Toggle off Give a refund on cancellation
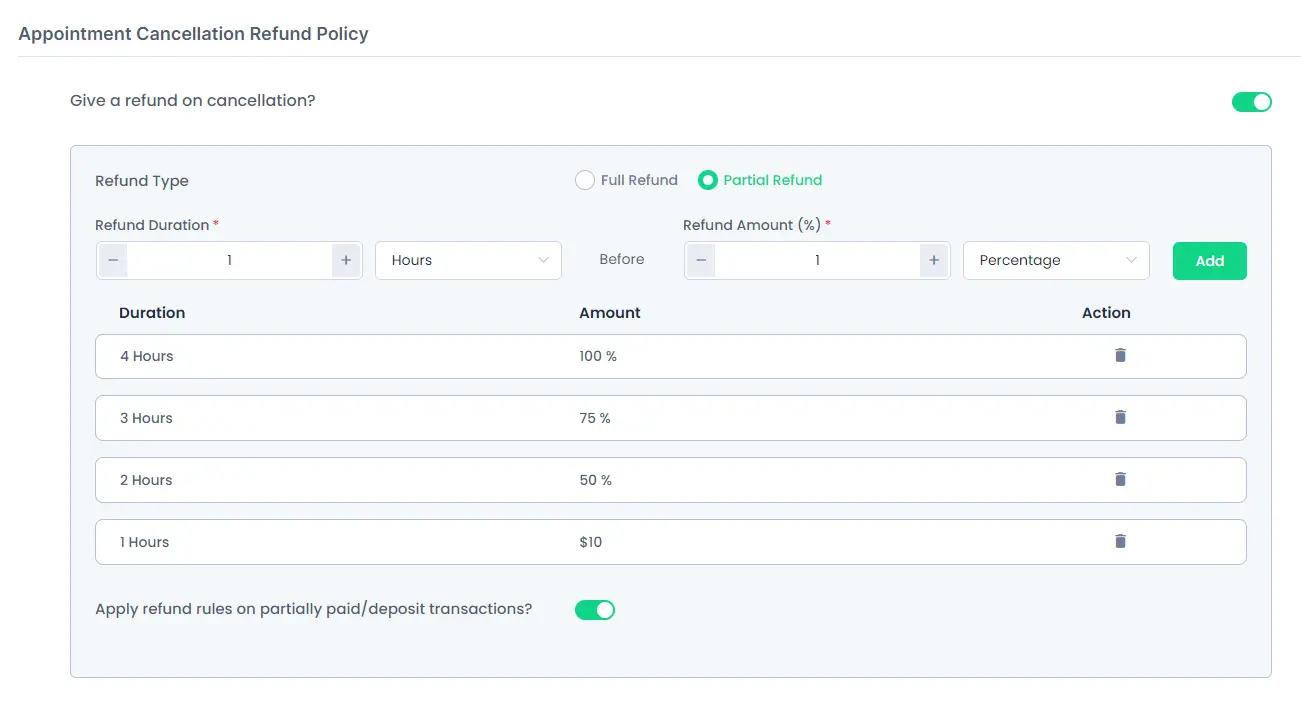 click(x=1251, y=101)
